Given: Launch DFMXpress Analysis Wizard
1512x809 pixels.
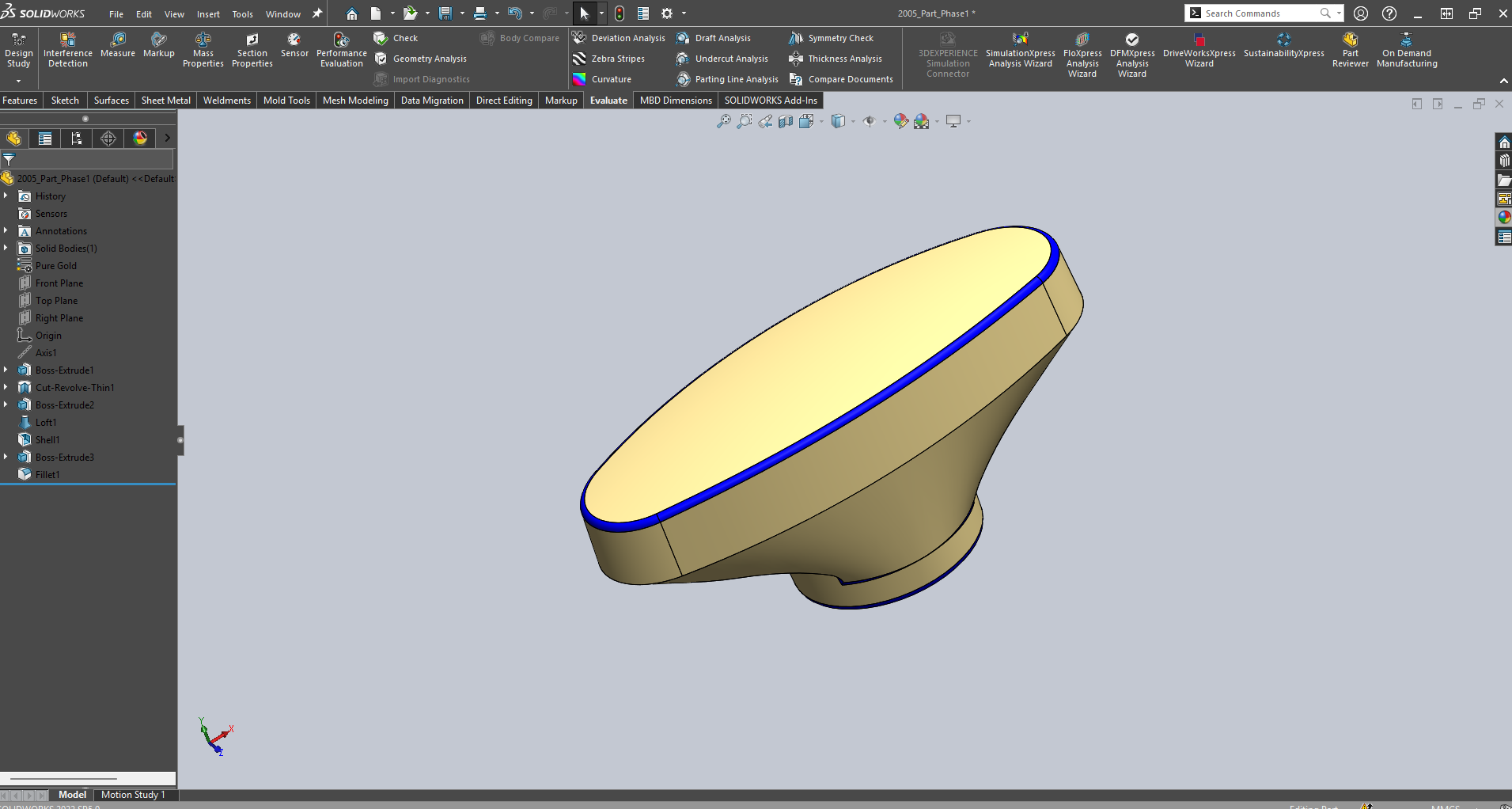Looking at the screenshot, I should pyautogui.click(x=1132, y=55).
